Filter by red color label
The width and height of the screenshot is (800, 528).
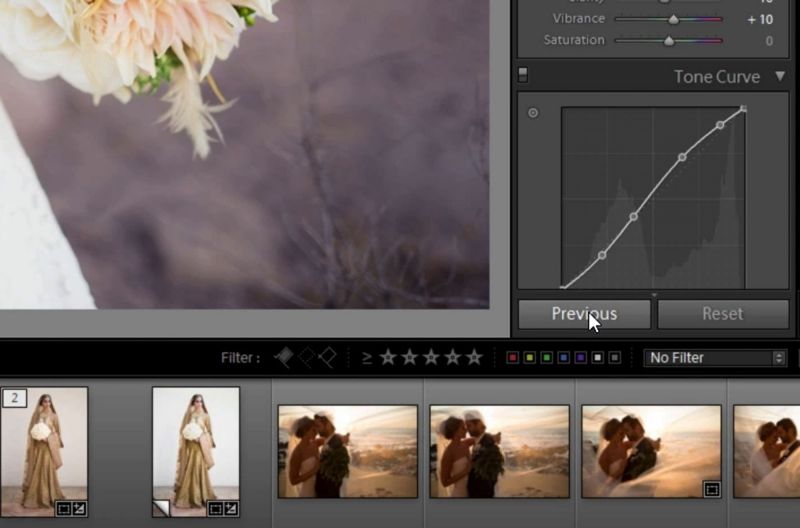(x=513, y=358)
